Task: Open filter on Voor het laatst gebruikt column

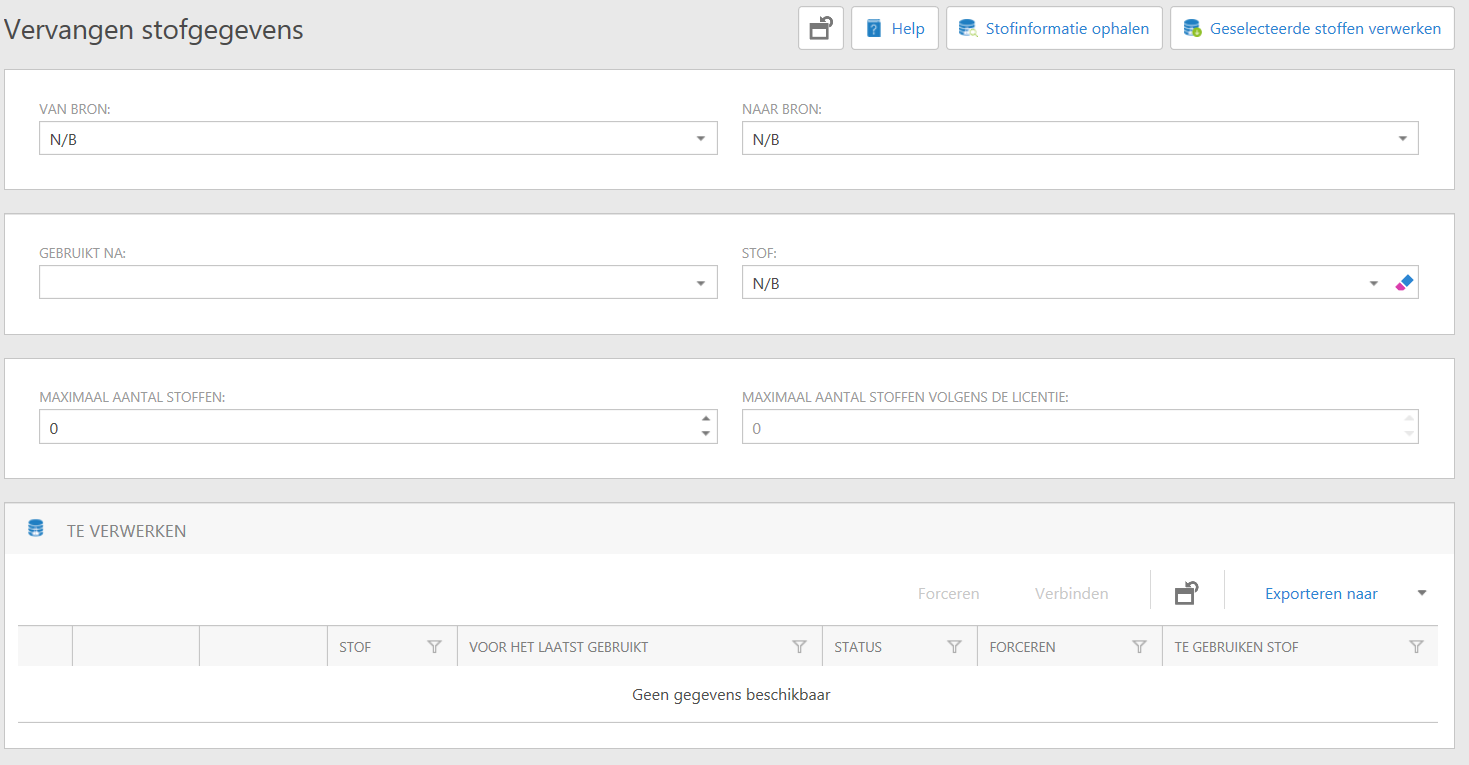Action: (799, 647)
